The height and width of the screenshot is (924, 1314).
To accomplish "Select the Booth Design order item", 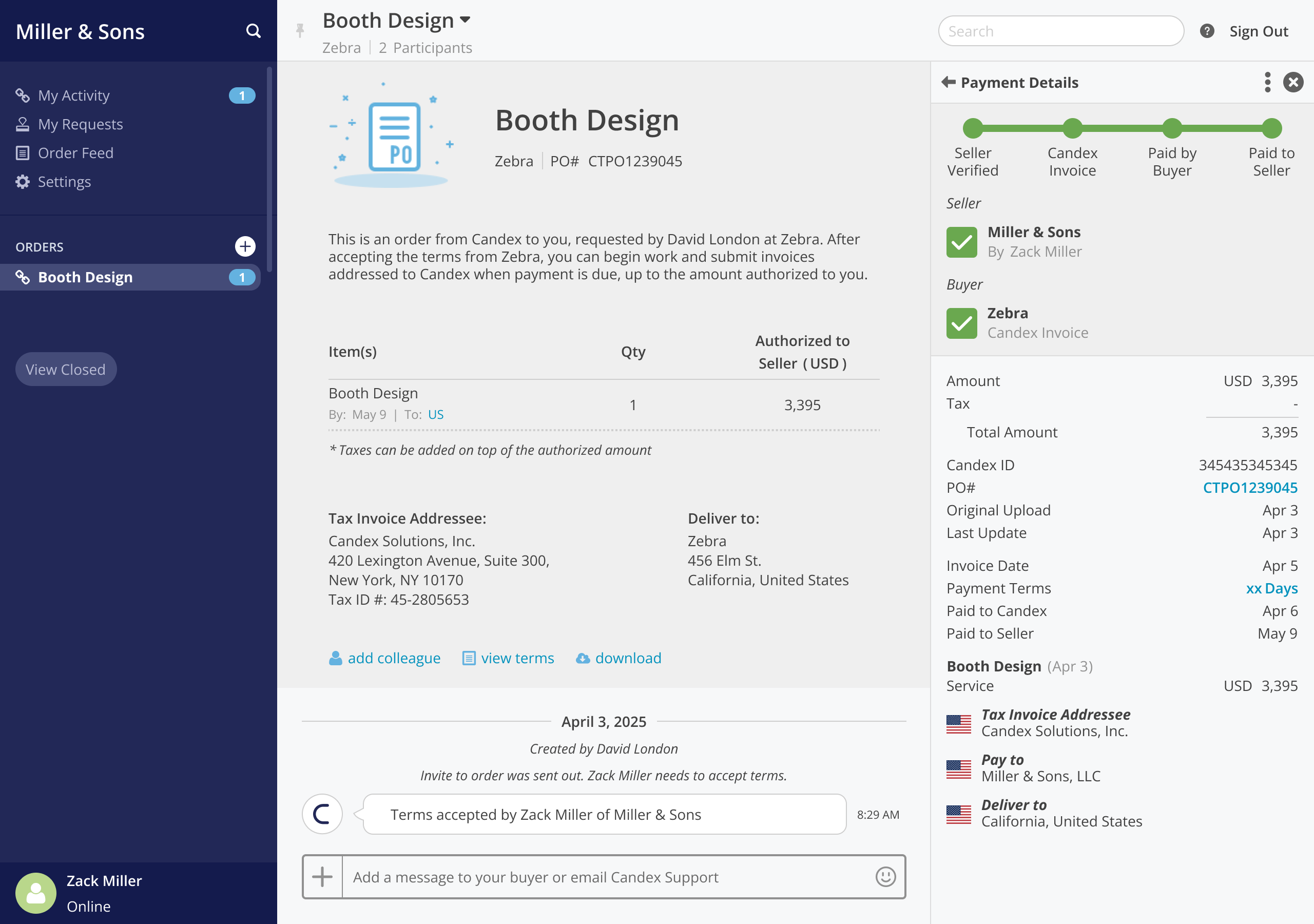I will pyautogui.click(x=85, y=277).
